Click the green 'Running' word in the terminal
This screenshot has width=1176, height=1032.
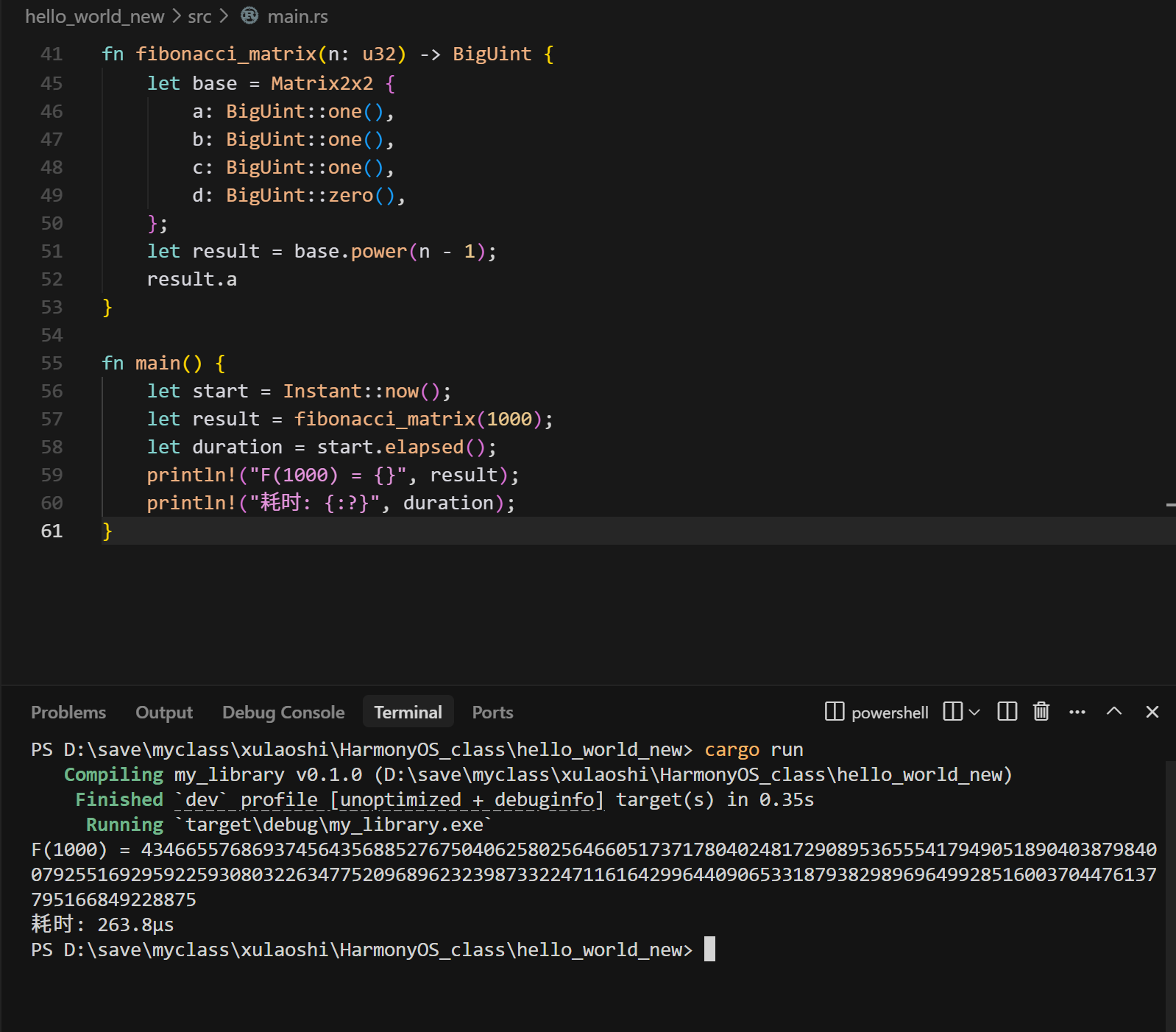124,824
